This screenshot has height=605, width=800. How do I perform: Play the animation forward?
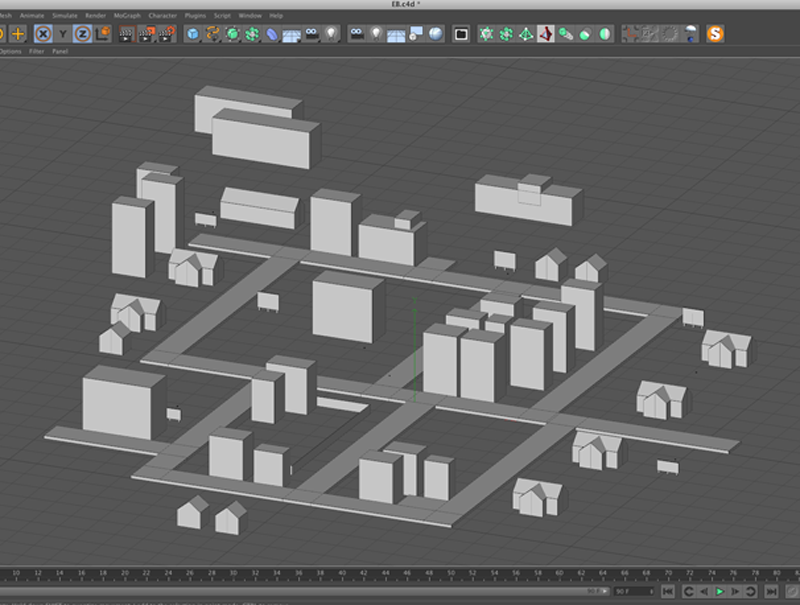pos(719,592)
